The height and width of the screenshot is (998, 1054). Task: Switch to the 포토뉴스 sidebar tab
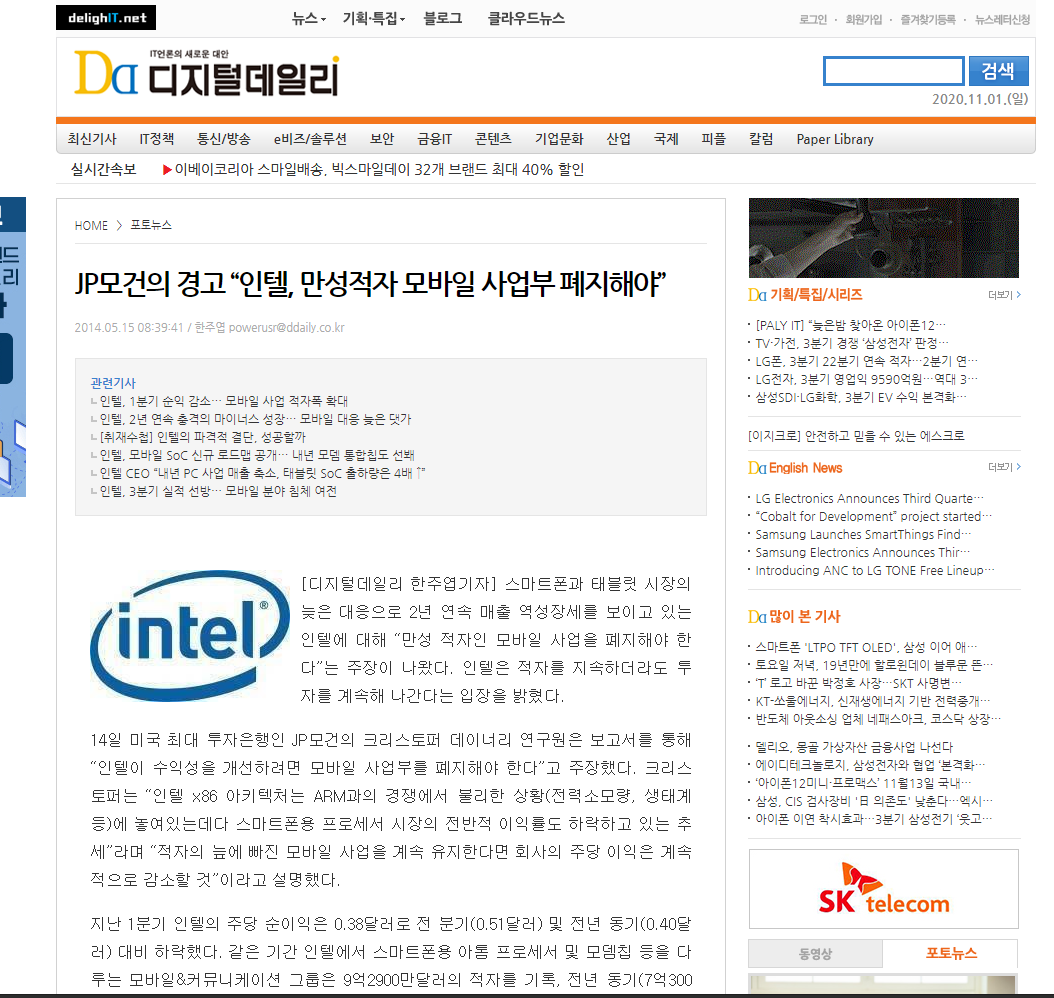(951, 953)
